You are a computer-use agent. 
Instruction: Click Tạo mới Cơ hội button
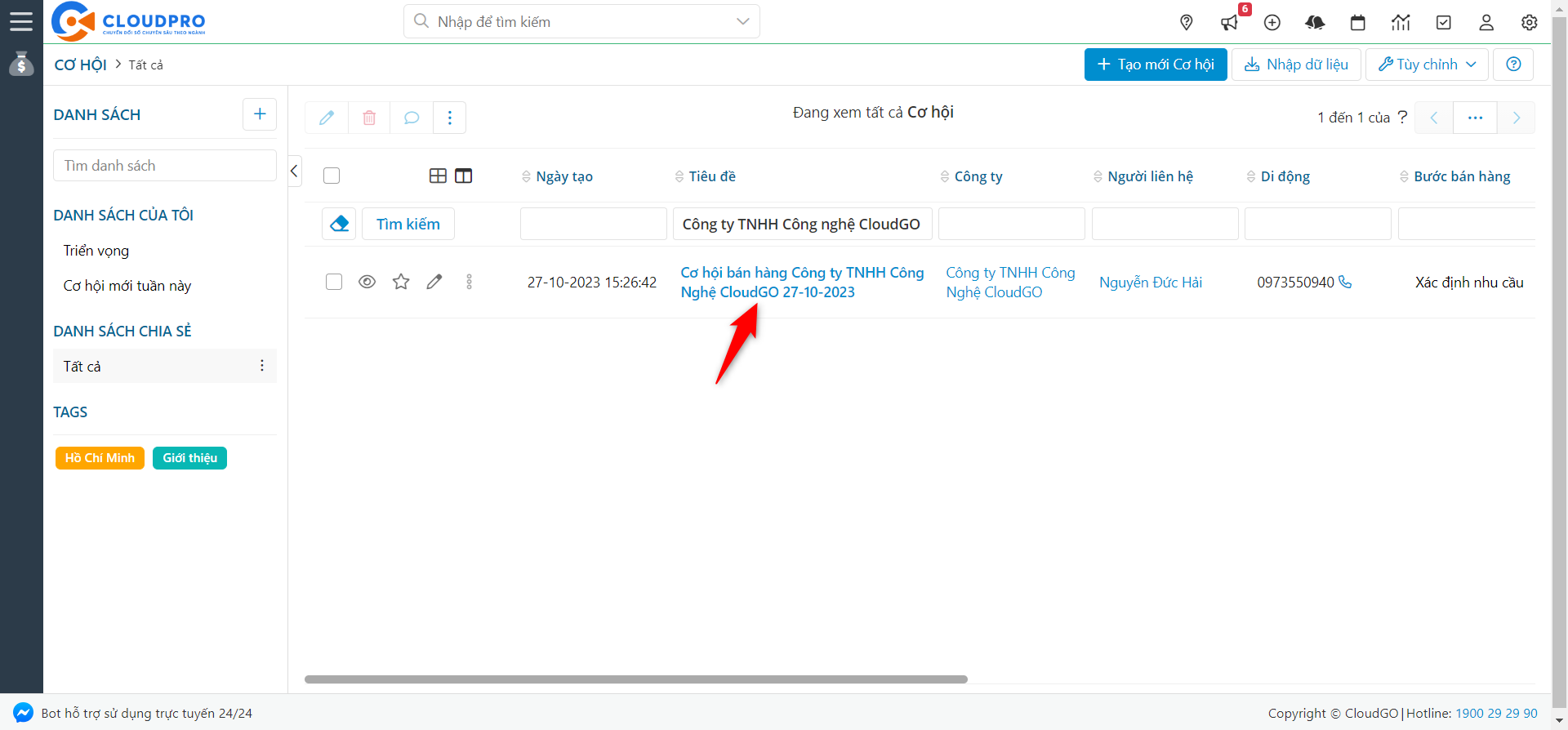click(x=1156, y=65)
